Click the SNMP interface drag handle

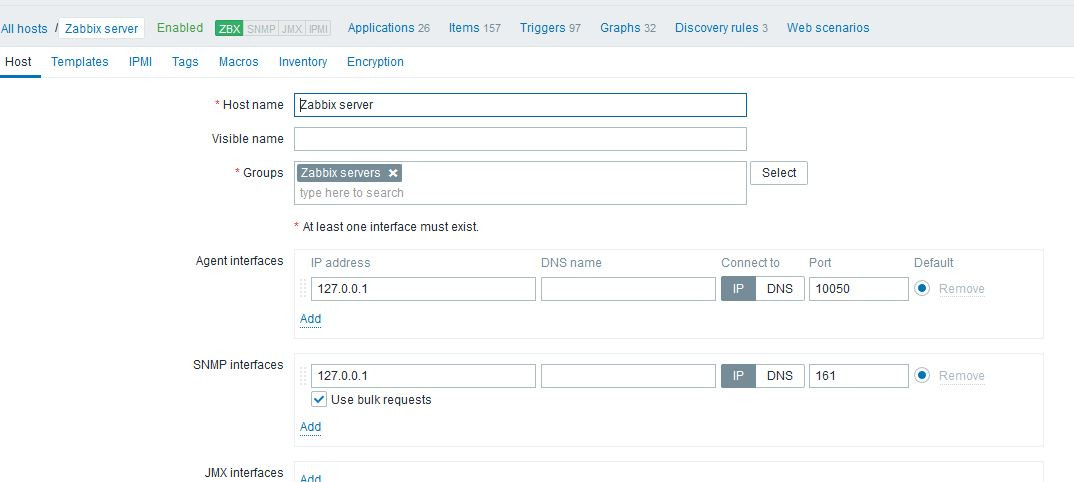pos(303,376)
